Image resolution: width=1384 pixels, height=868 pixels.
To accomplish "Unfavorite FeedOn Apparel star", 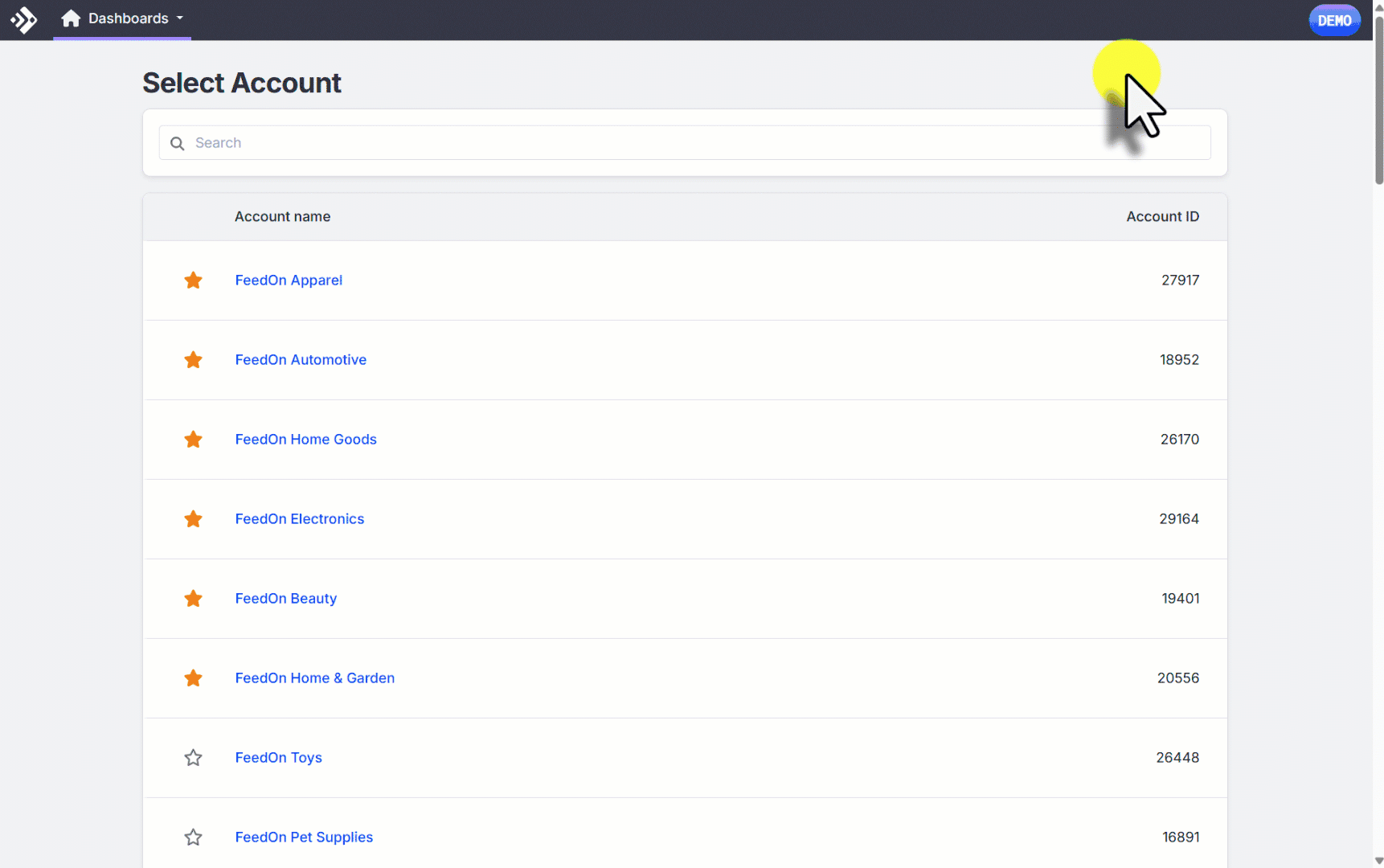I will 193,280.
